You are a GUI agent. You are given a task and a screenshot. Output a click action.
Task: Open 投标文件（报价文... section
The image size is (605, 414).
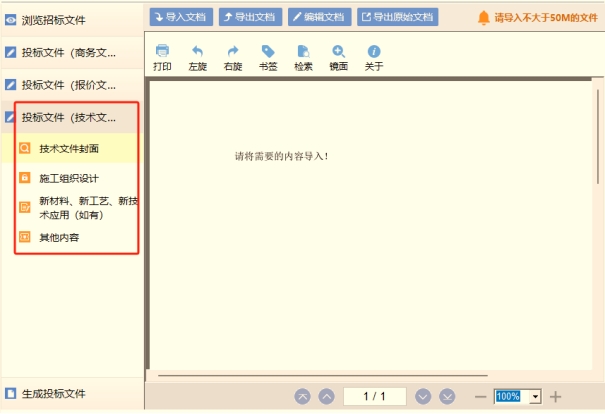click(72, 85)
